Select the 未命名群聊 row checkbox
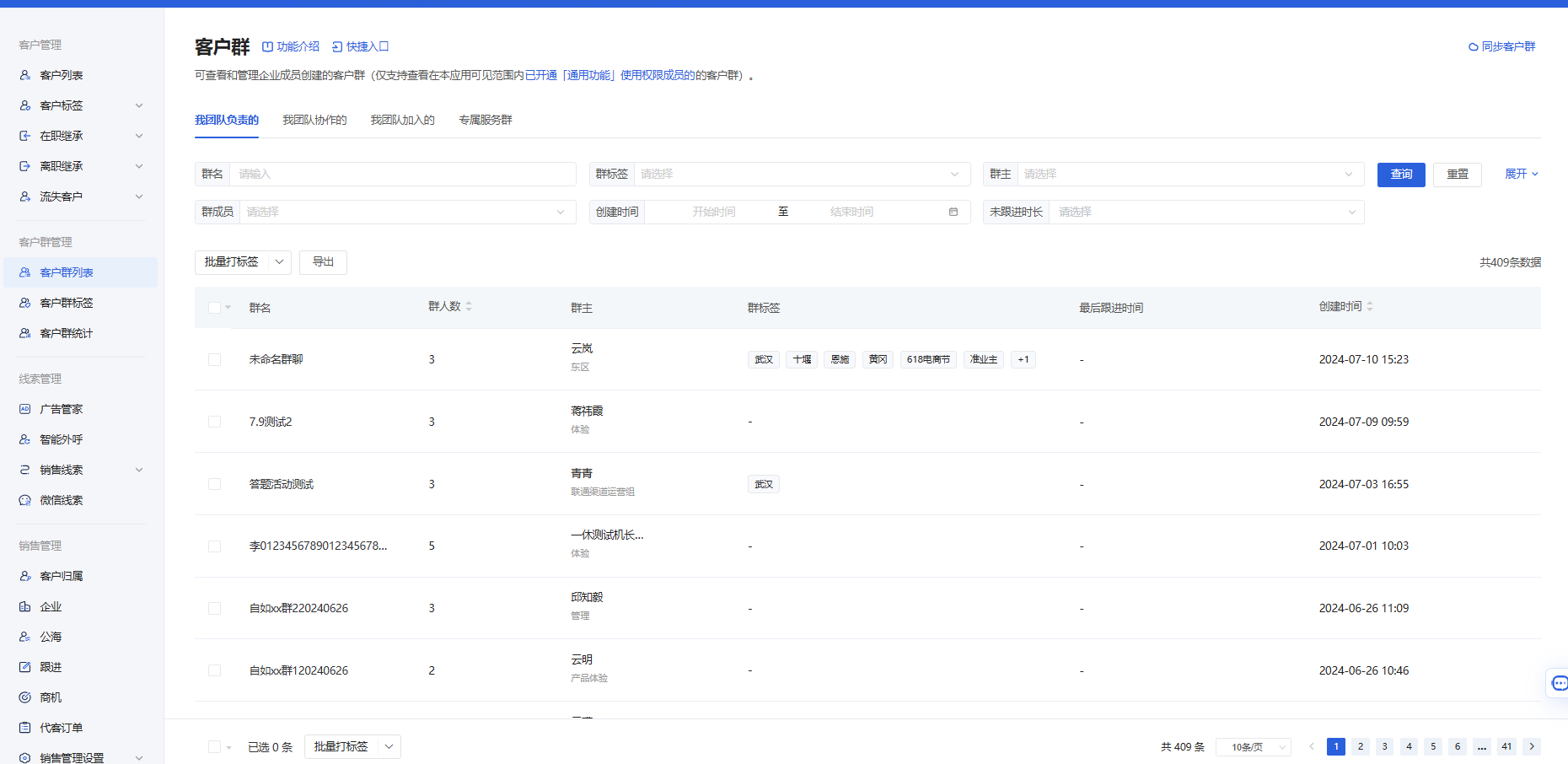 click(214, 359)
